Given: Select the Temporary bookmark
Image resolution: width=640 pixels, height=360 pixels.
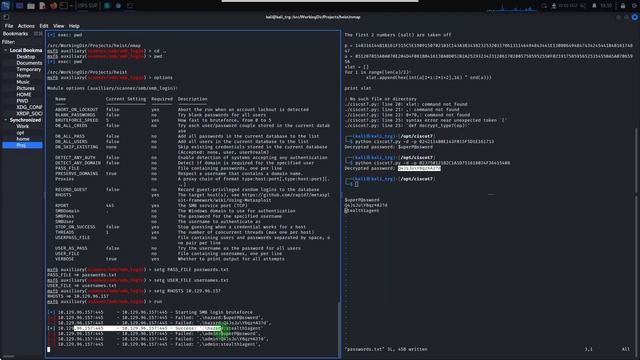Looking at the screenshot, I should click(x=29, y=69).
